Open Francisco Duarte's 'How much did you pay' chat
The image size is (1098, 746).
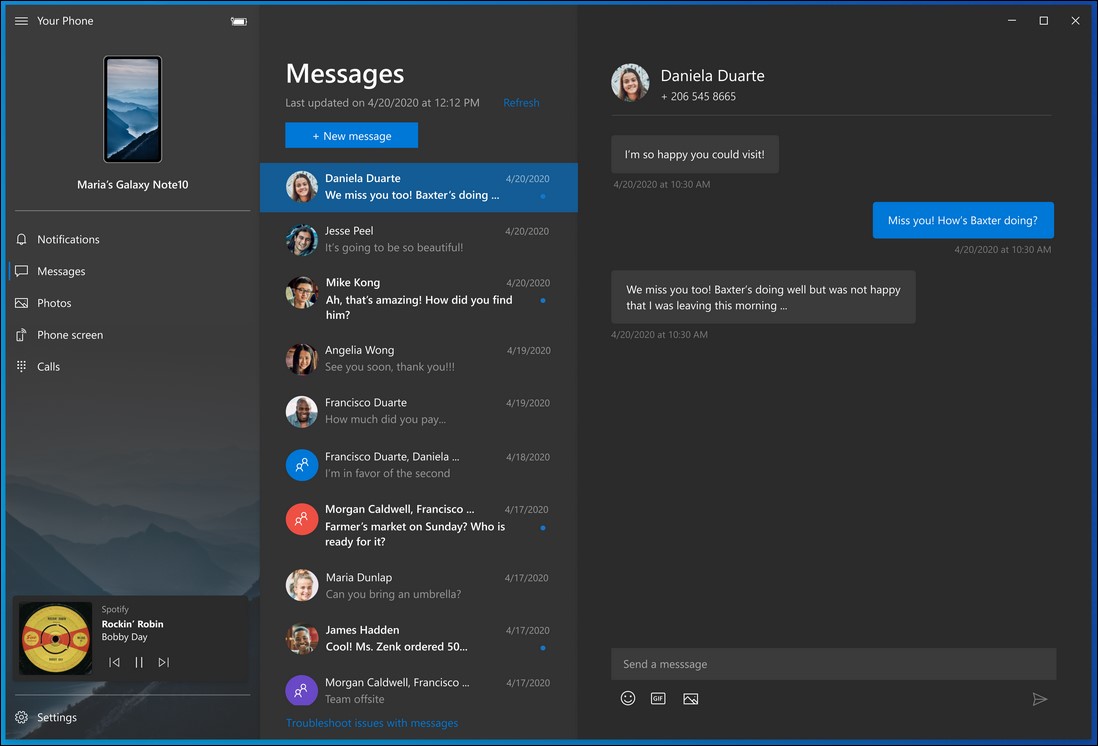419,411
